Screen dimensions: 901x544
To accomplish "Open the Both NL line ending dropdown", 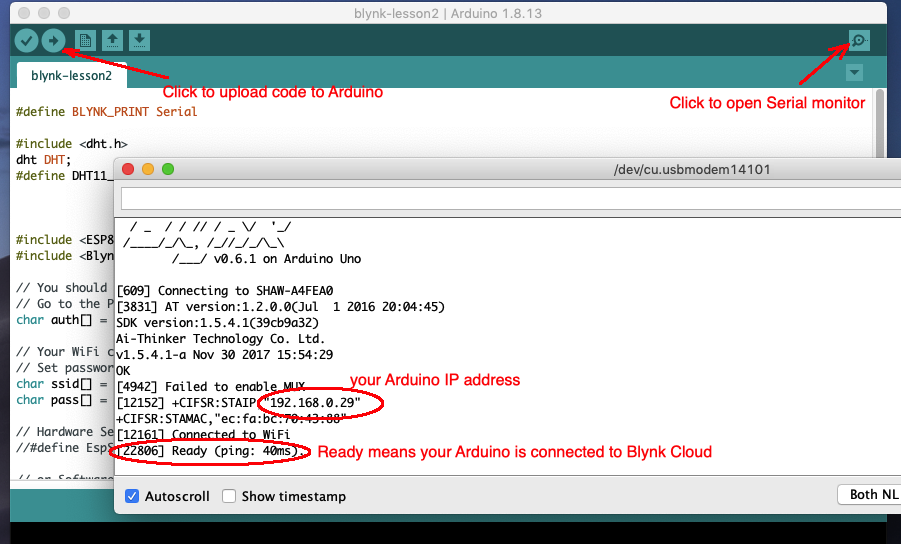I will (869, 495).
